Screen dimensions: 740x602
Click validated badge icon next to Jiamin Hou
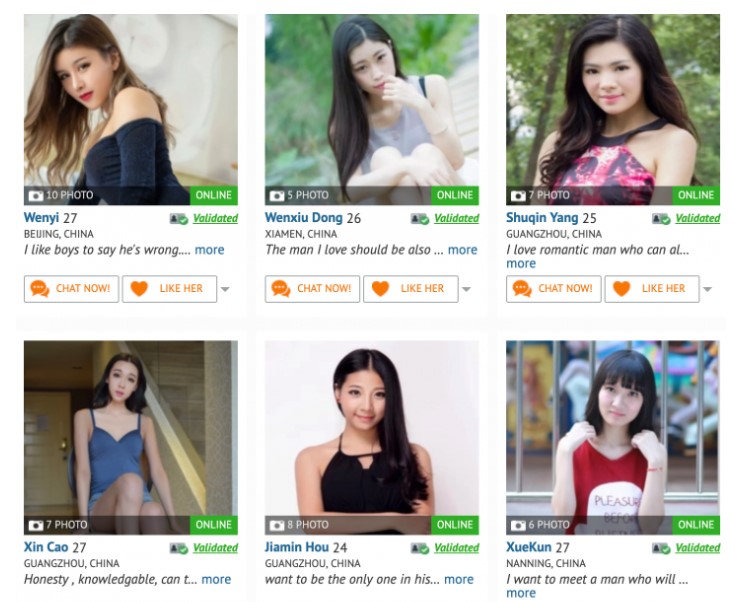(x=420, y=548)
